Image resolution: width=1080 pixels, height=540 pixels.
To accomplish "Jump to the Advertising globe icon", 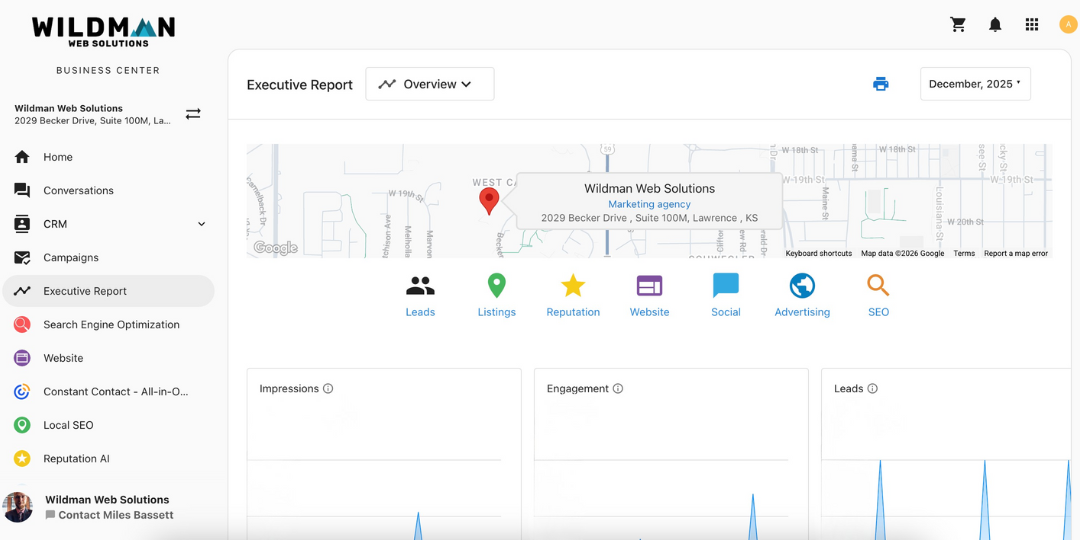I will click(x=802, y=287).
